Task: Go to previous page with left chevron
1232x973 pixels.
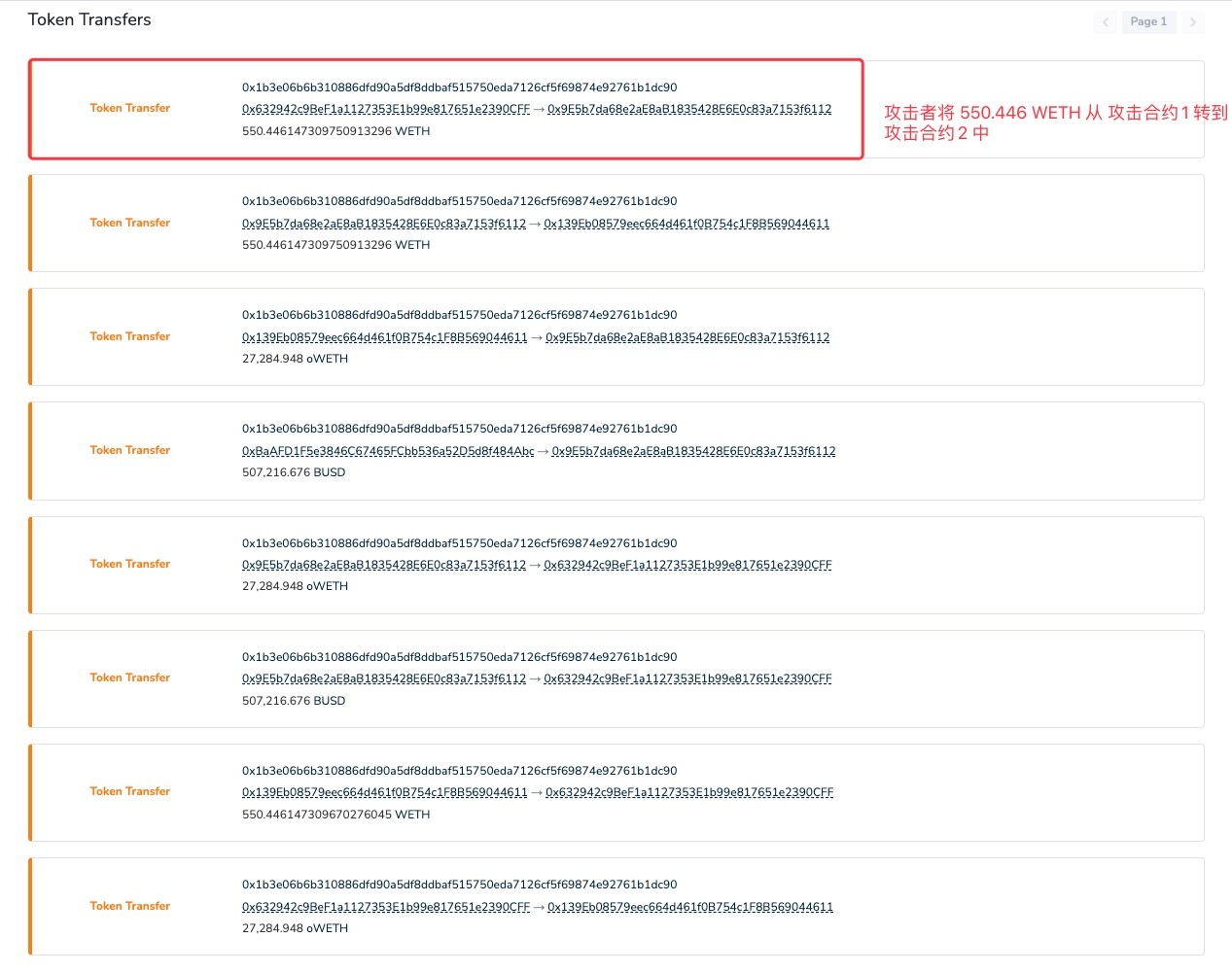Action: (1106, 21)
